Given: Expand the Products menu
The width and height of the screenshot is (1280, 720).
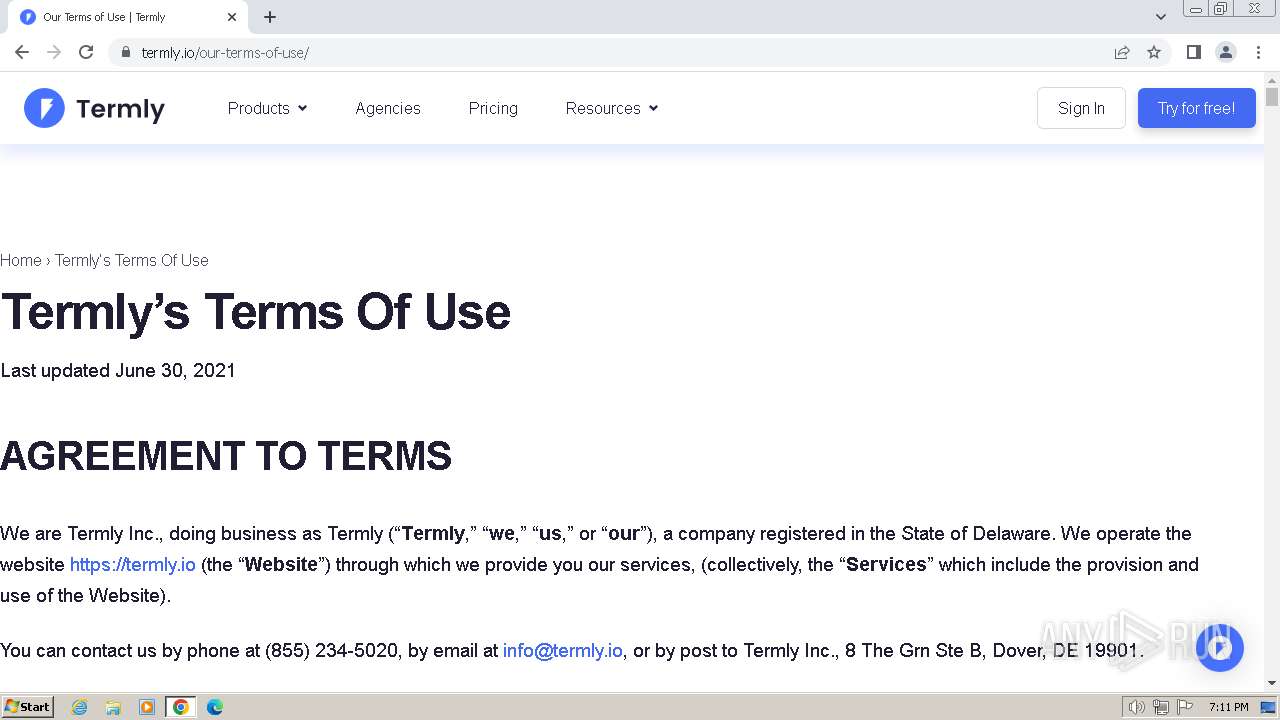Looking at the screenshot, I should [x=267, y=108].
